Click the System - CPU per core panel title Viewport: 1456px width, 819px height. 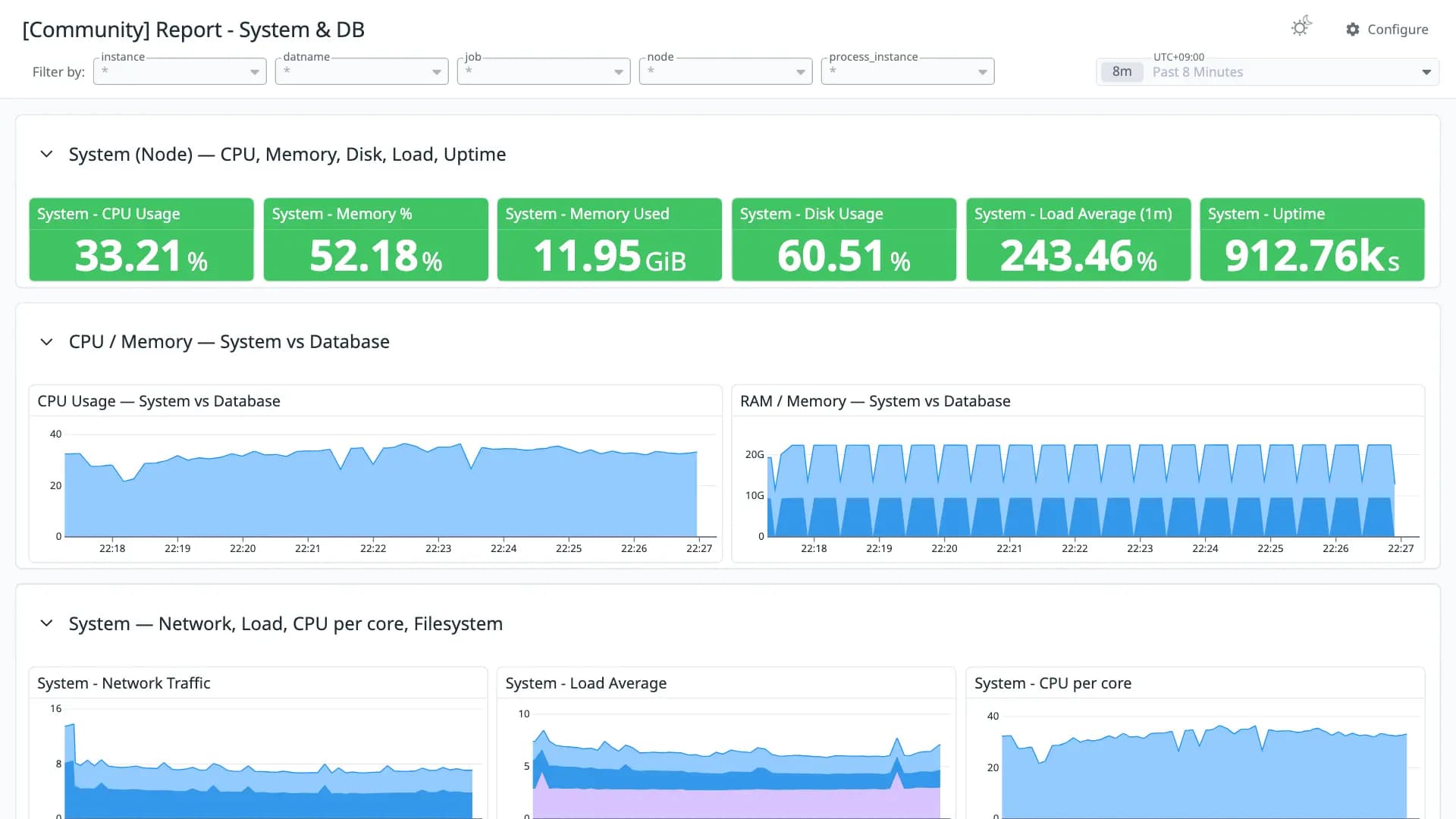coord(1053,683)
